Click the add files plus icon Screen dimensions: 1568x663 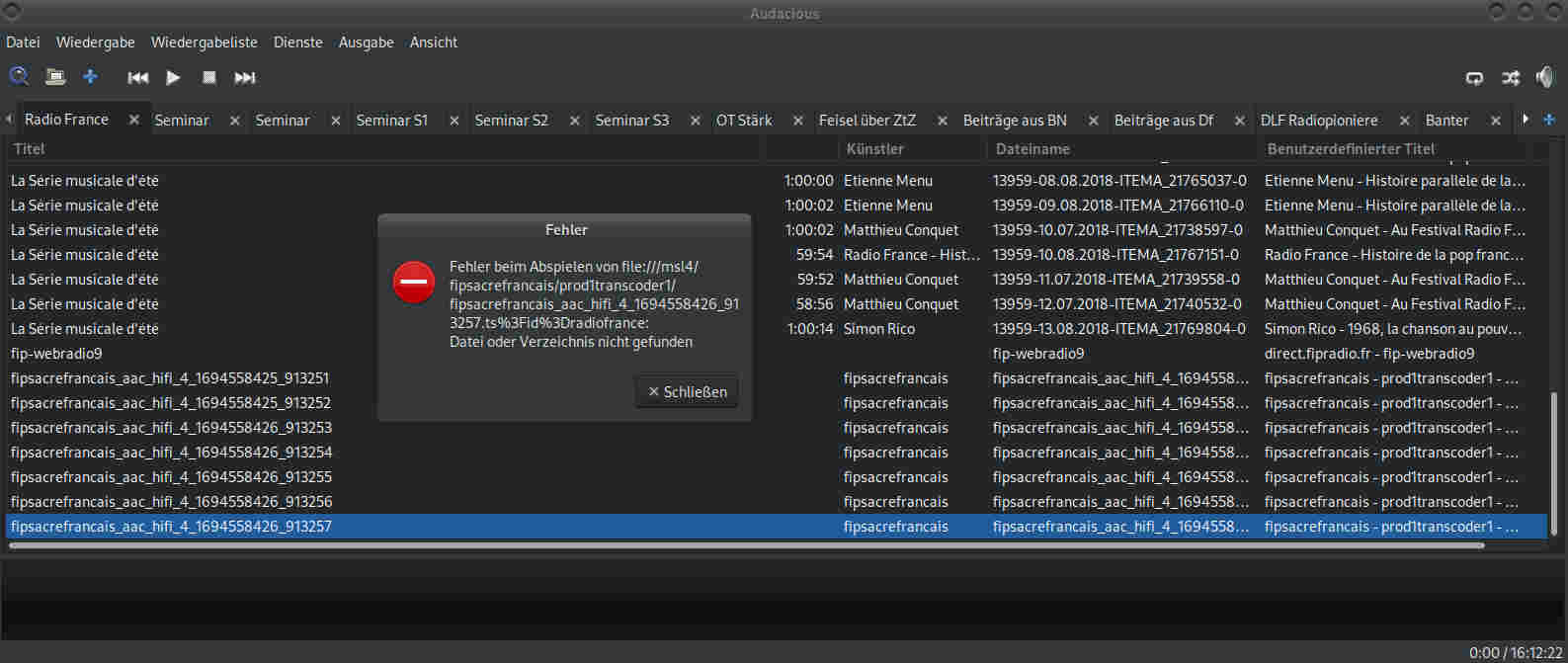90,76
